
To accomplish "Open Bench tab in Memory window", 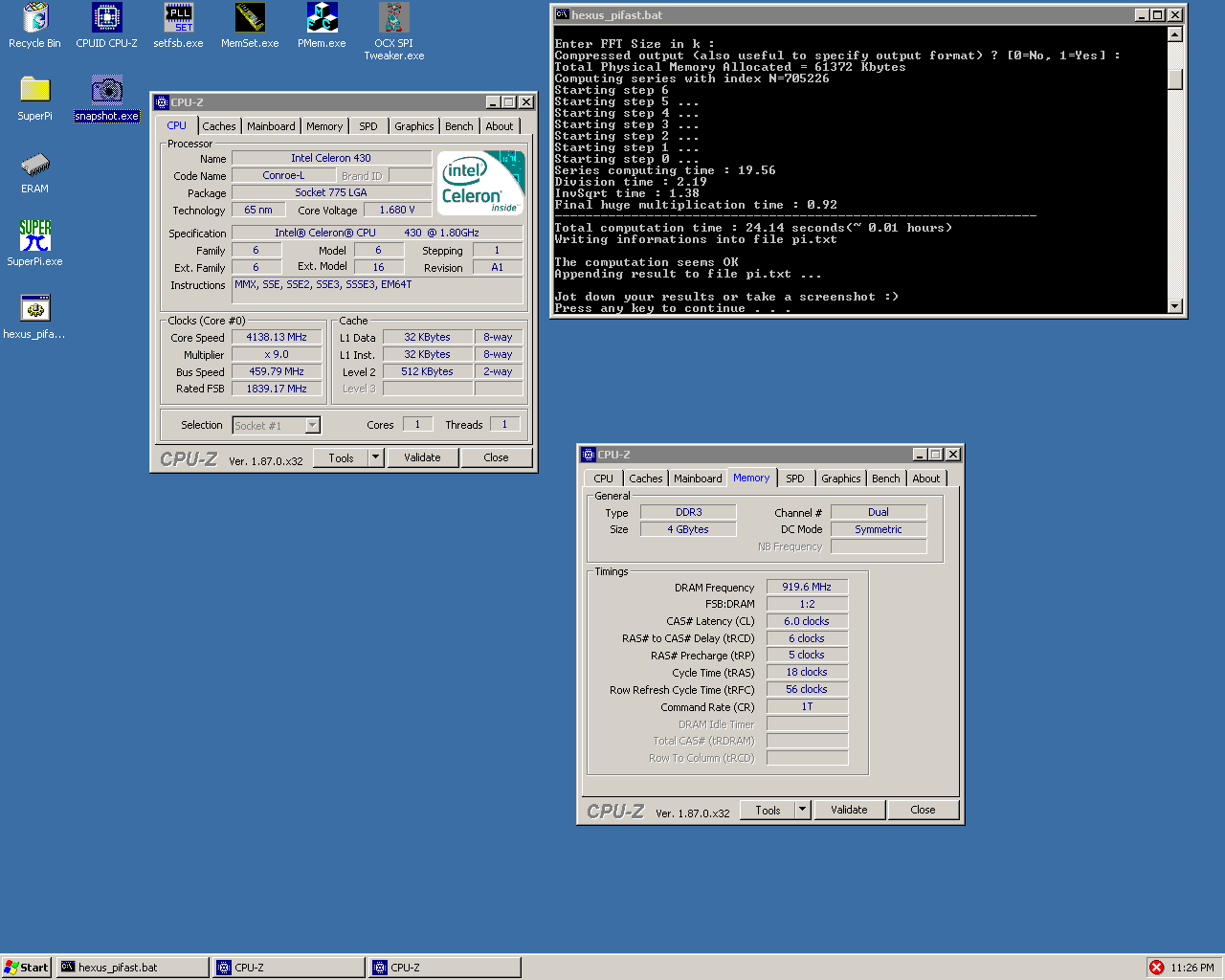I will (x=886, y=479).
